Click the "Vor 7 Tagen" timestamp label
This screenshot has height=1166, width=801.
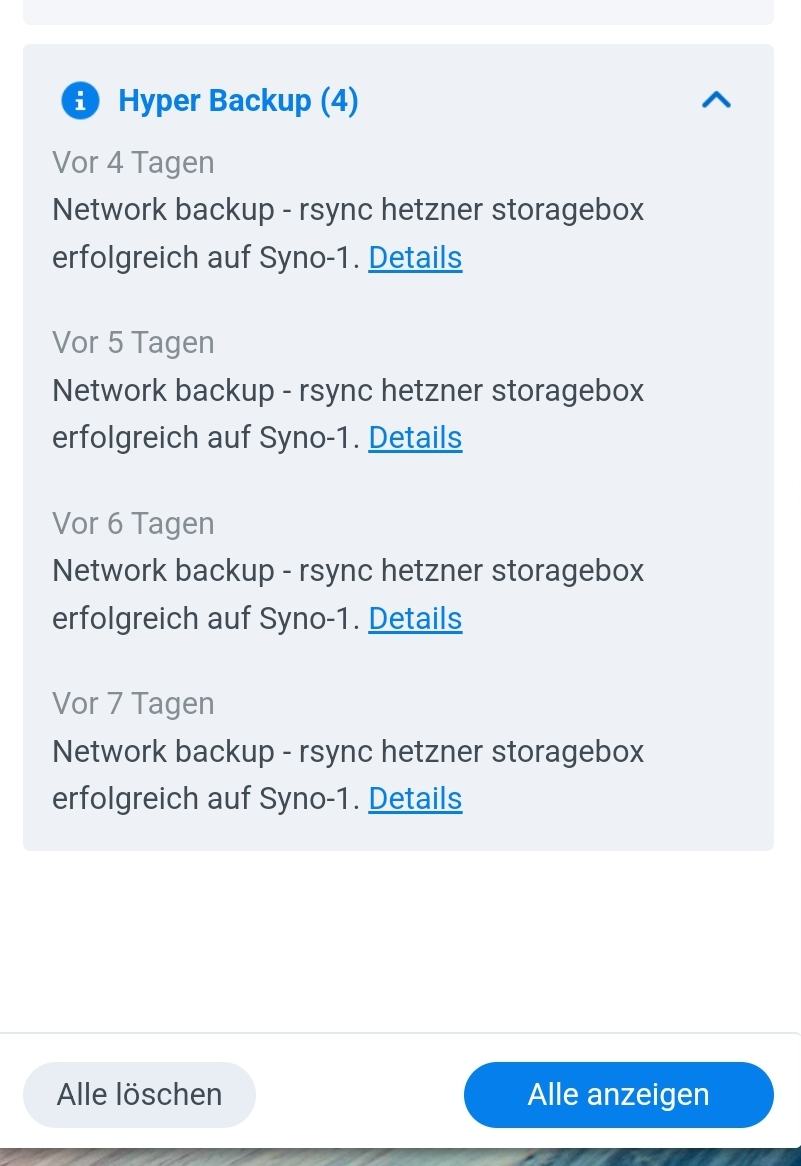[x=133, y=704]
